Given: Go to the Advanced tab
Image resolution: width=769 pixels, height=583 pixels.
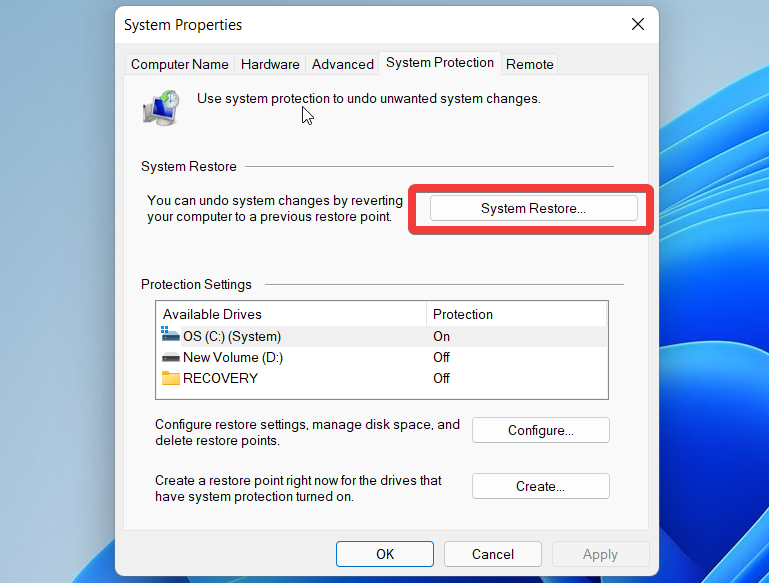Looking at the screenshot, I should [x=342, y=64].
